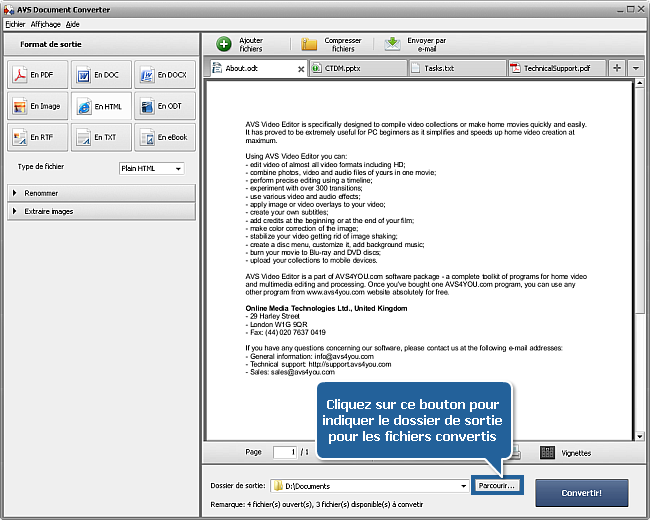Click the green Ajouter fichiers plus icon
The height and width of the screenshot is (520, 650).
coord(224,44)
